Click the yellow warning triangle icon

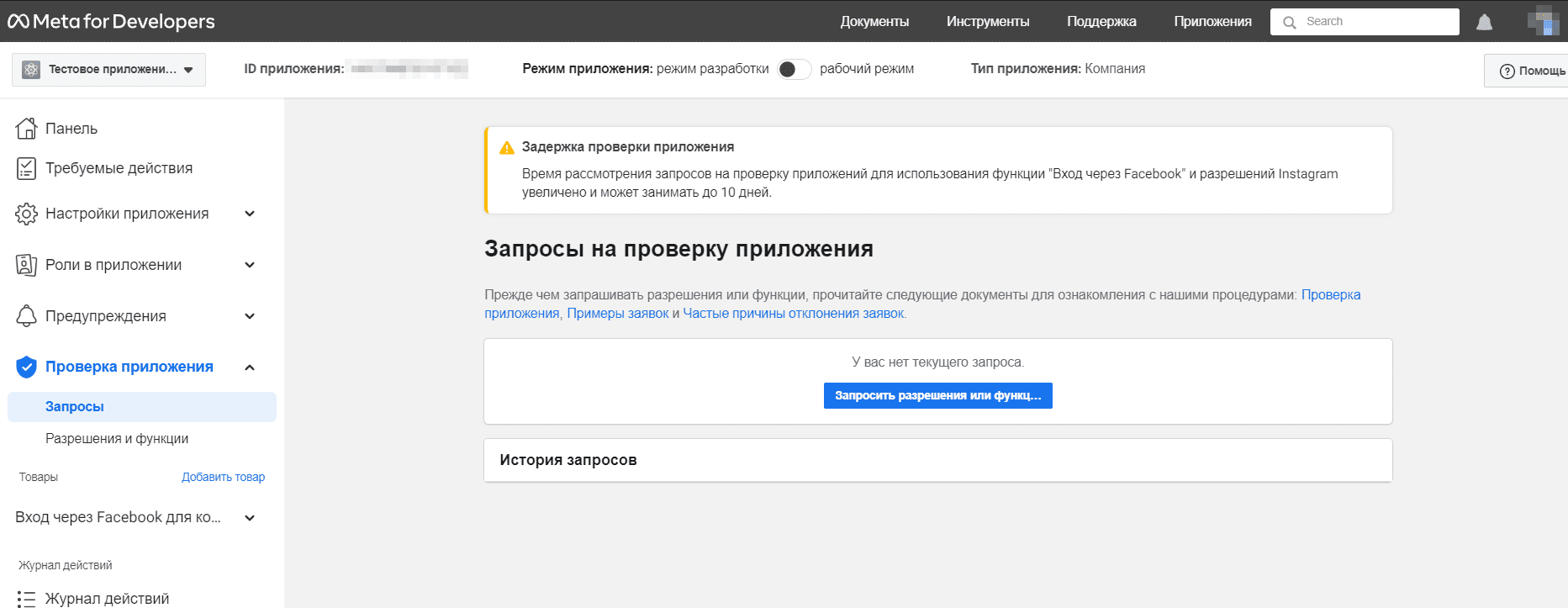tap(507, 148)
